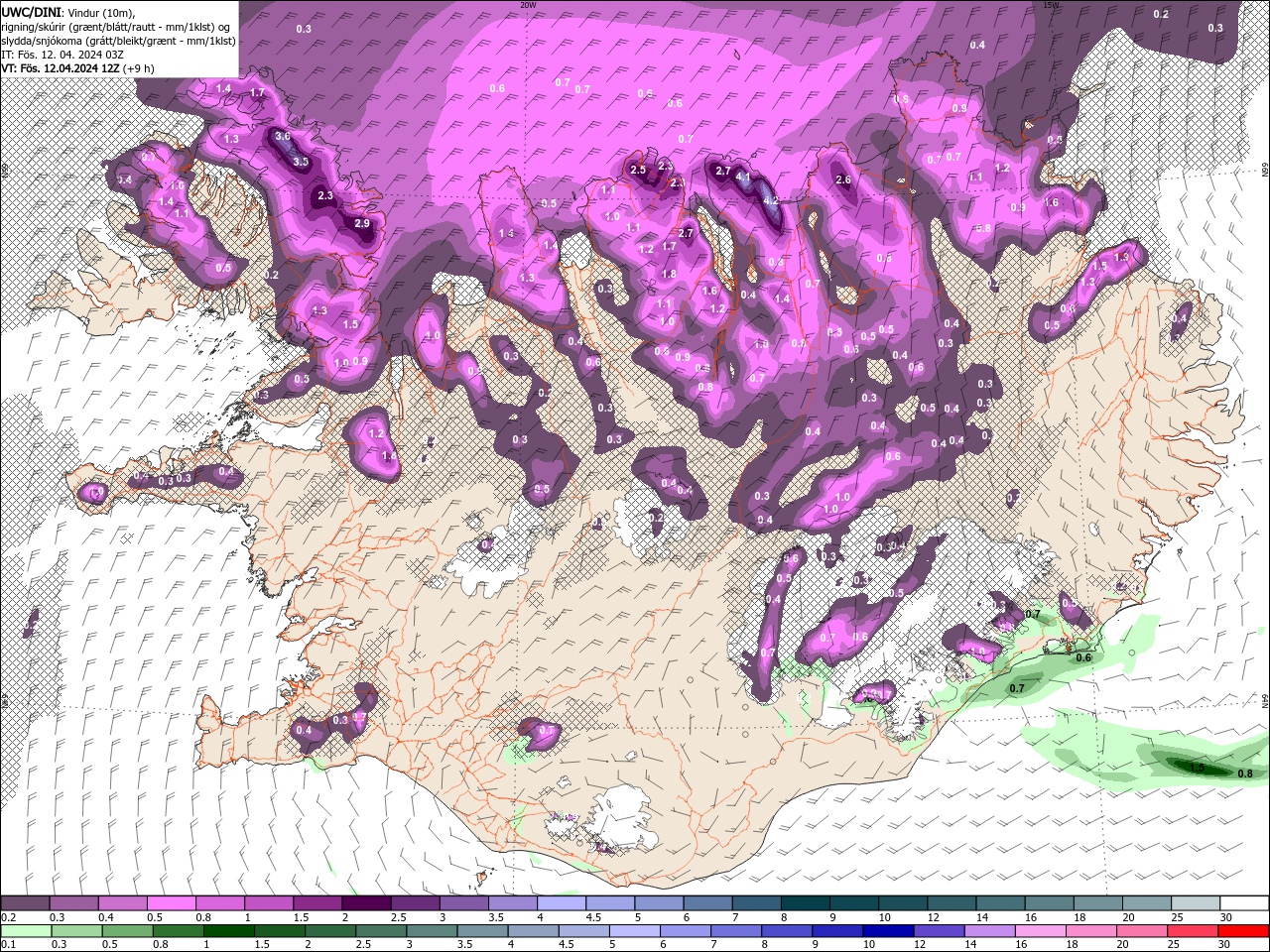The height and width of the screenshot is (952, 1270).
Task: Pick the dull purple snow-scale swatch labeled 0.2
Action: [27, 903]
